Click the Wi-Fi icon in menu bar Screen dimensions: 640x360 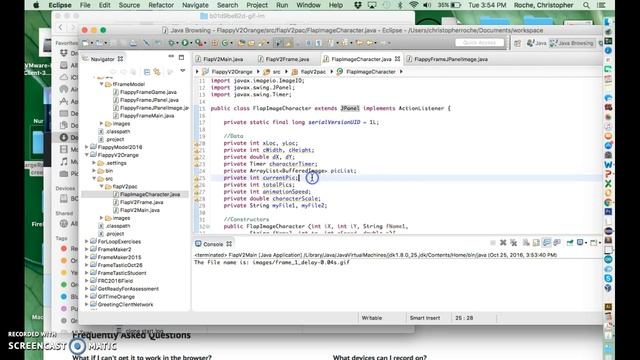coord(413,5)
